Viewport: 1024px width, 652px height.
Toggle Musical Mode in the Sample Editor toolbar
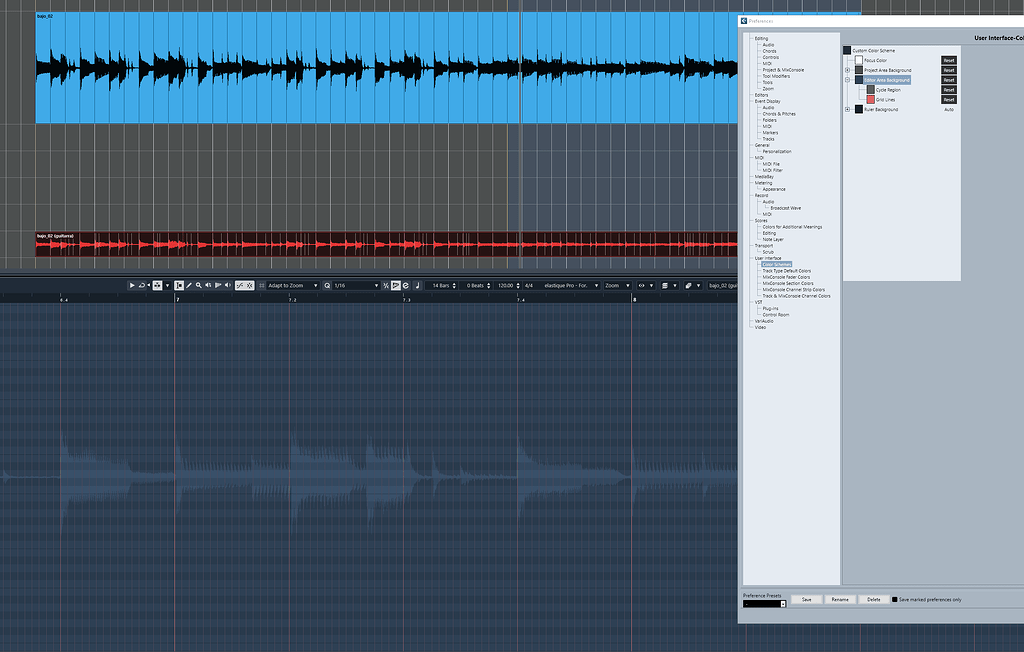pos(395,285)
